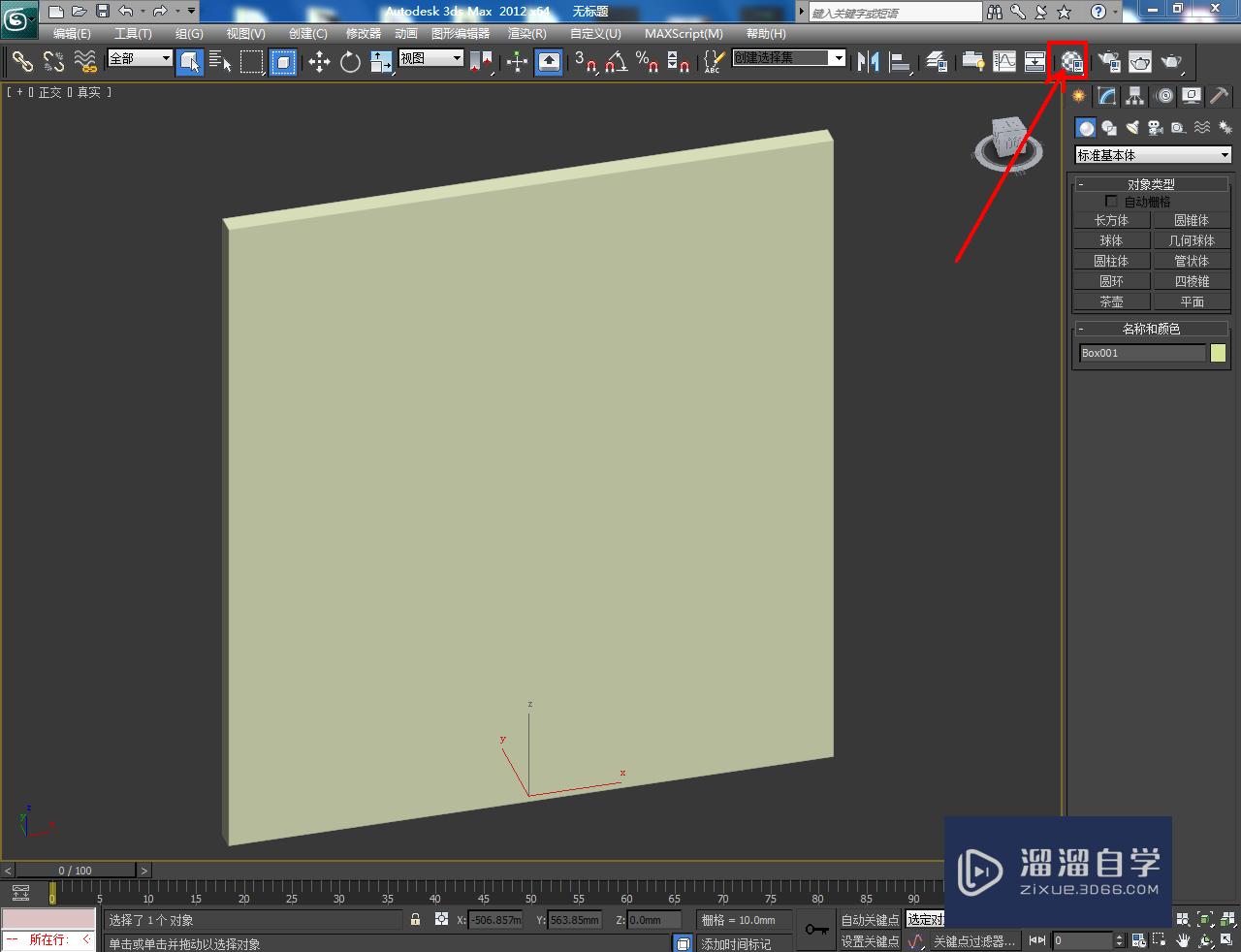The image size is (1241, 952).
Task: Open the 工具(T) menu
Action: pos(133,34)
